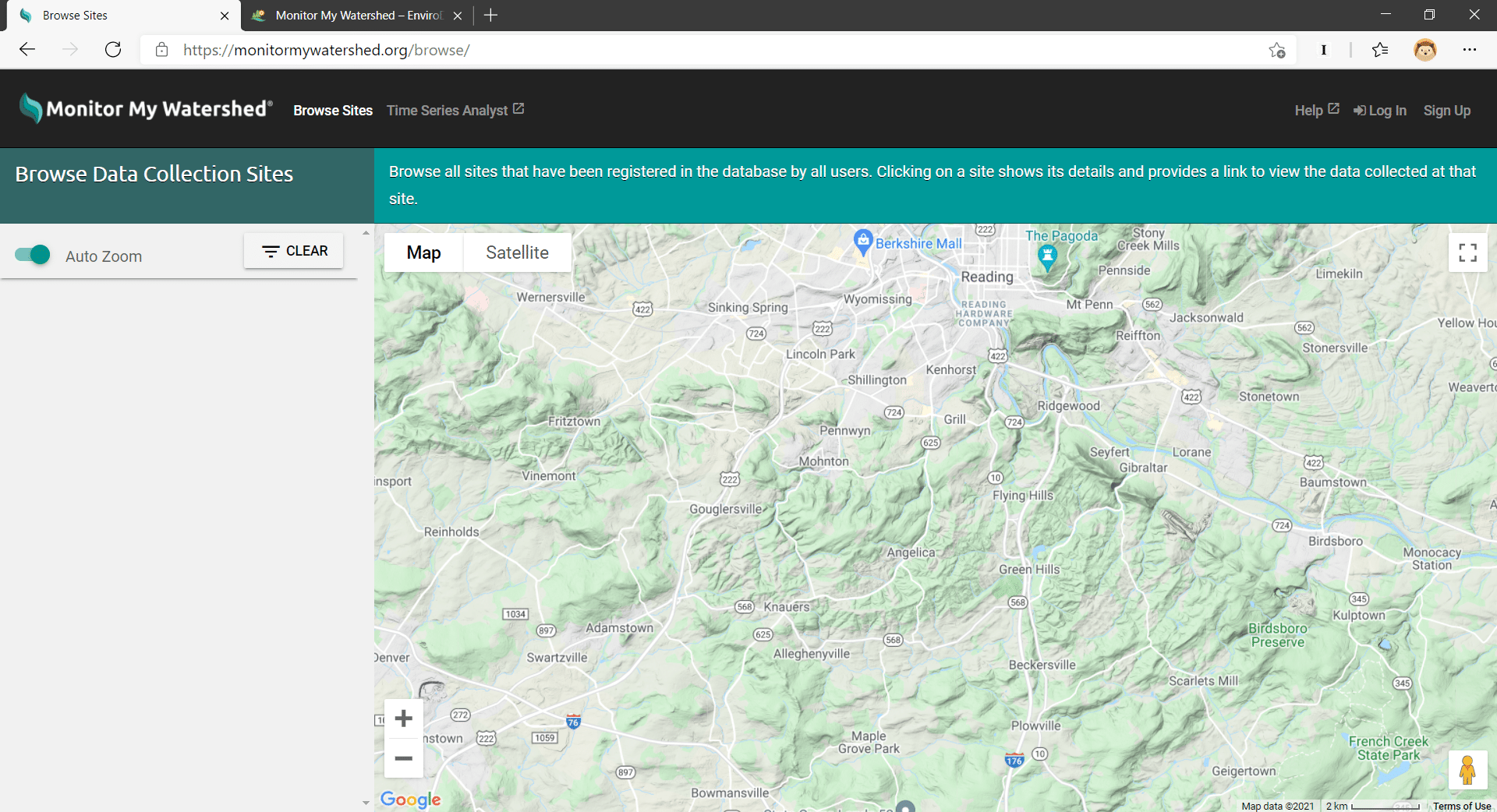Click the Monitor My Watershed logo
The image size is (1497, 812).
point(147,109)
